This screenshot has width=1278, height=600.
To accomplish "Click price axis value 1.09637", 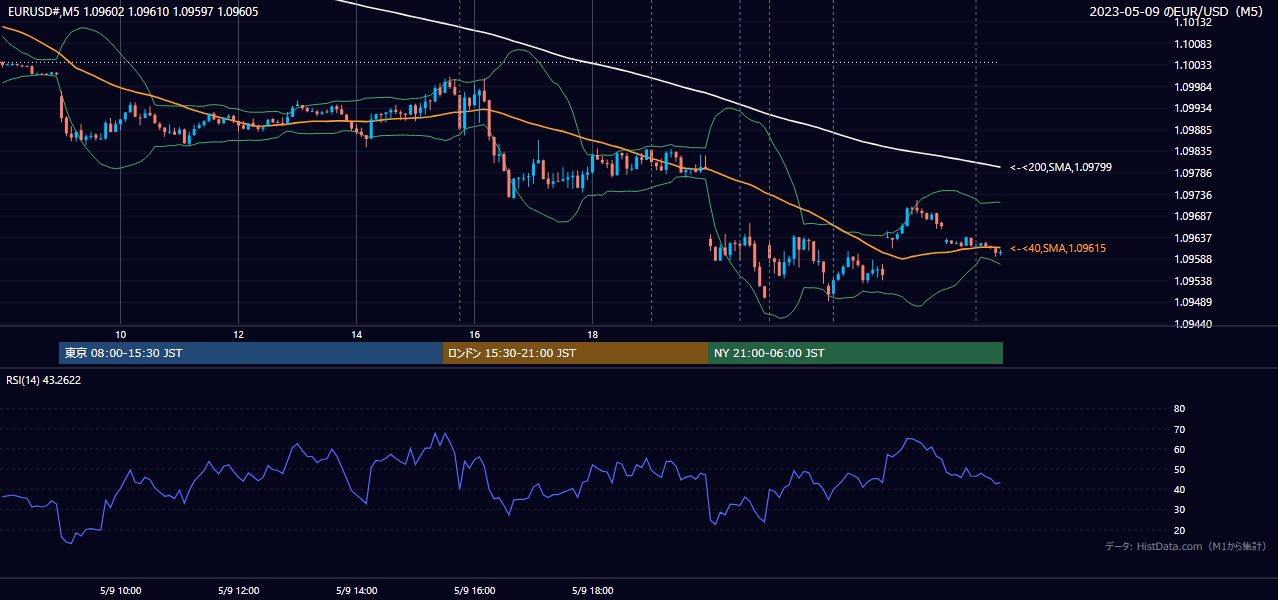I will click(1193, 238).
